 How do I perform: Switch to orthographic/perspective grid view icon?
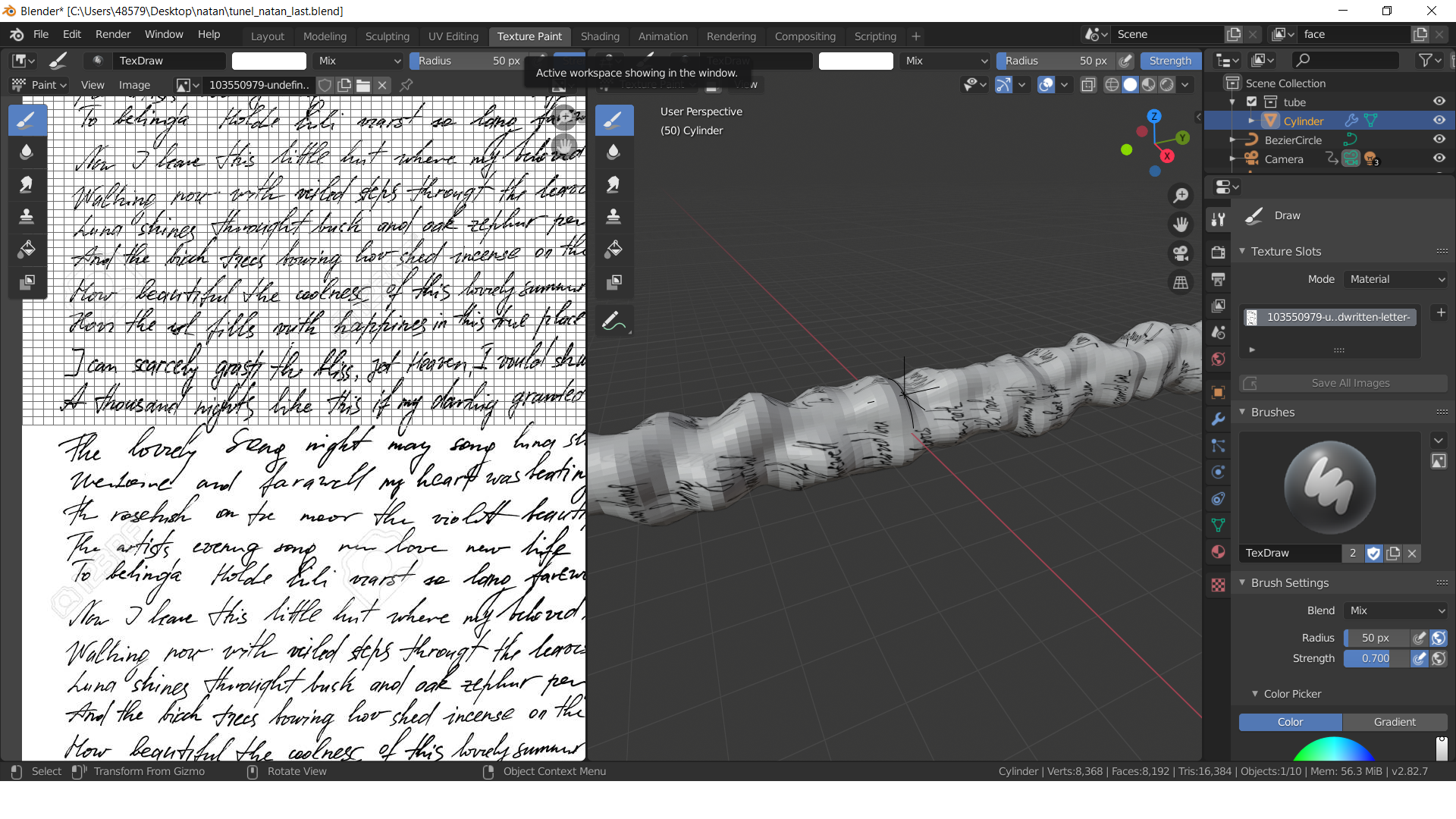click(x=1181, y=283)
